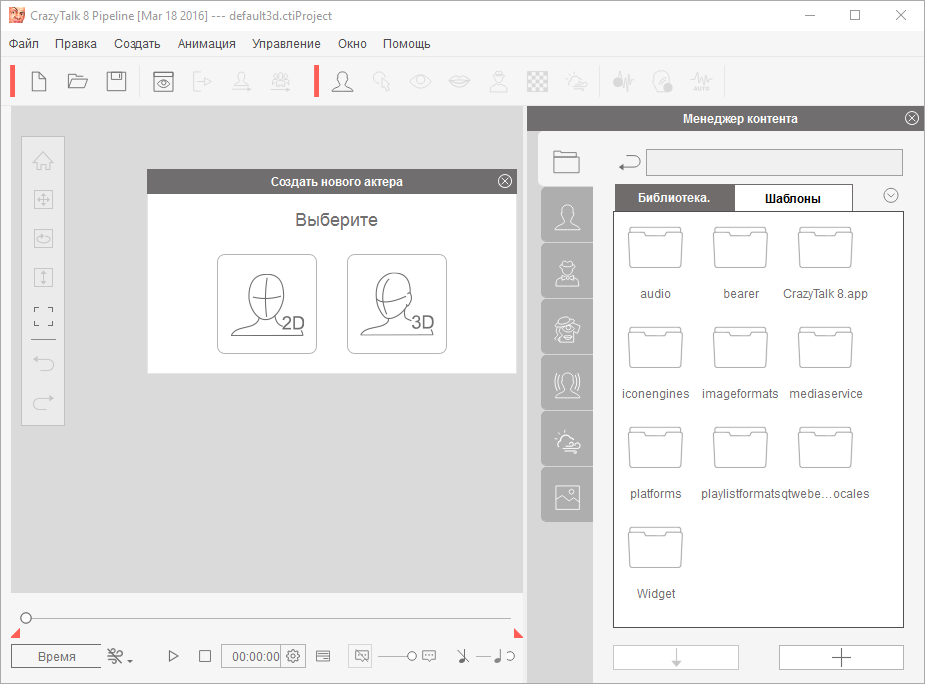Expand the content manager options chevron
The height and width of the screenshot is (684, 925).
click(x=891, y=196)
